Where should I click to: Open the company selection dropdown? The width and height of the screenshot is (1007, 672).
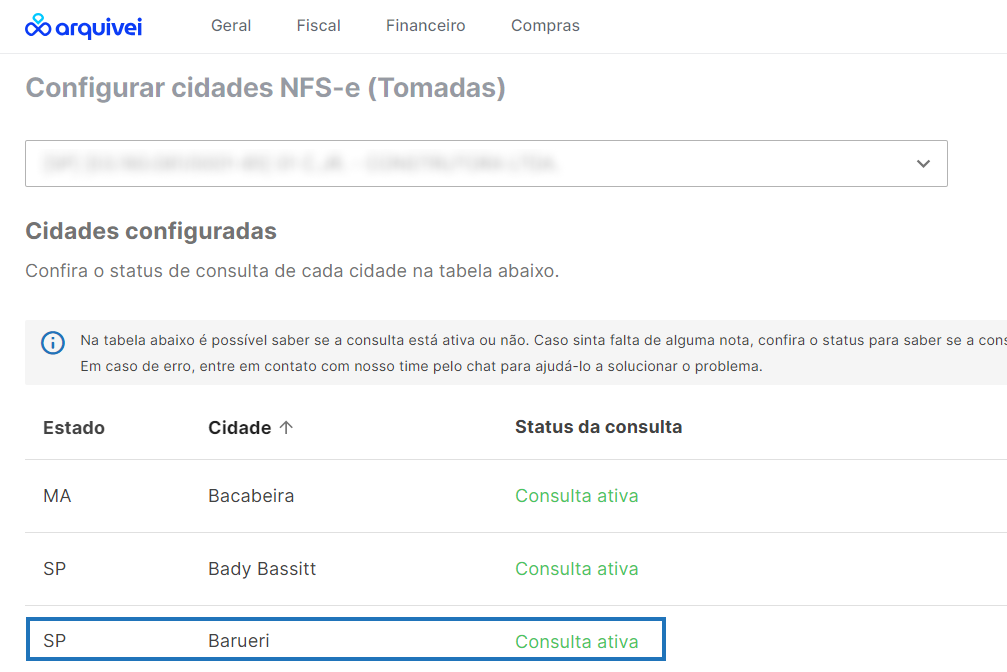click(487, 163)
